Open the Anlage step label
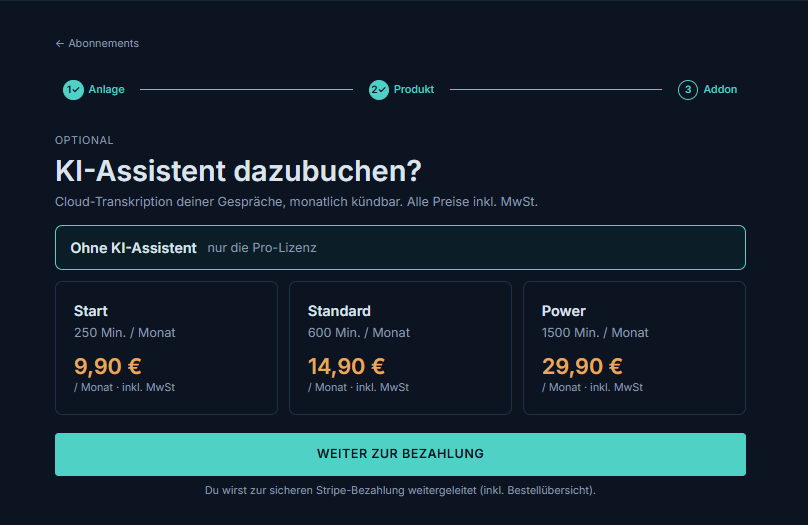Screen dimensions: 808x525 pos(106,90)
